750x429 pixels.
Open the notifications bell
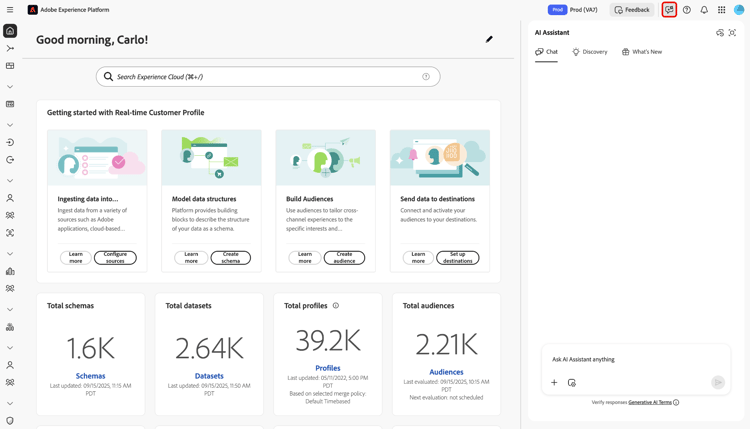704,10
